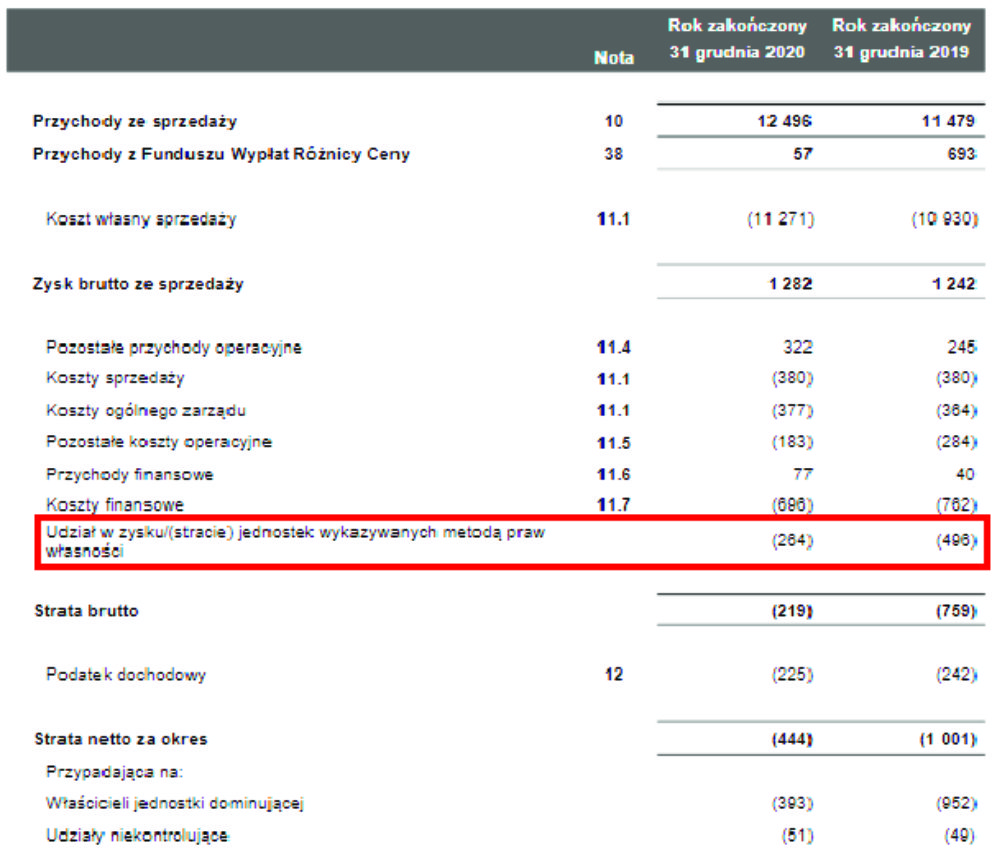Screen dimensions: 995x852
Task: Click the '31 grudnia 2019' column header
Action: pyautogui.click(x=901, y=52)
